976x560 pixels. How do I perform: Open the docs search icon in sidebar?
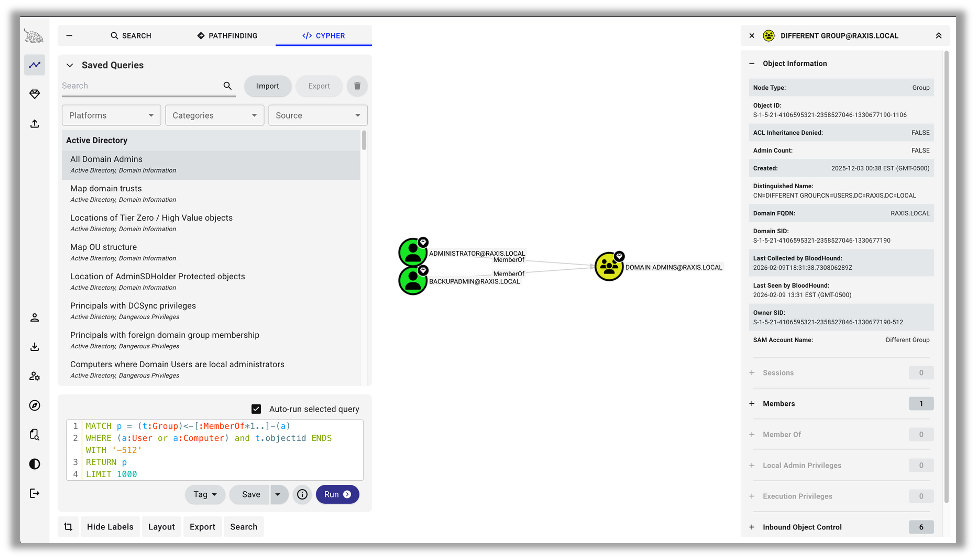pos(35,434)
